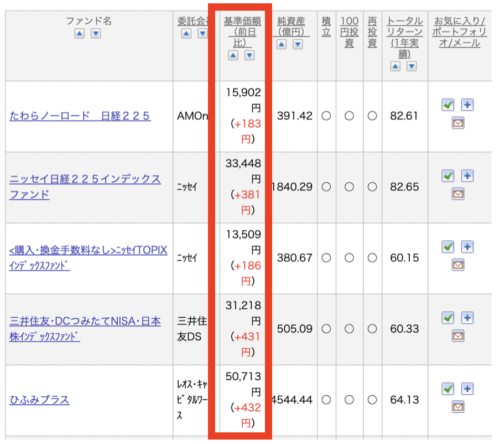The height and width of the screenshot is (444, 500).
Task: Add ひふみプラス to portfolio with plus icon
Action: pyautogui.click(x=467, y=389)
